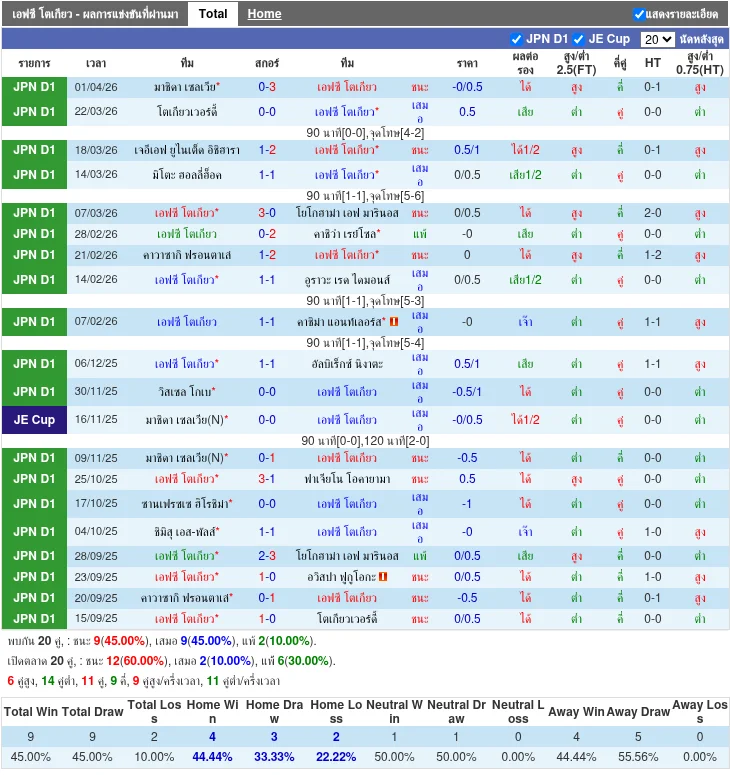Click red card icon beside คาชิมา แอนท์เลอร์ส
Viewport: 730px width, 775px height.
pos(394,322)
